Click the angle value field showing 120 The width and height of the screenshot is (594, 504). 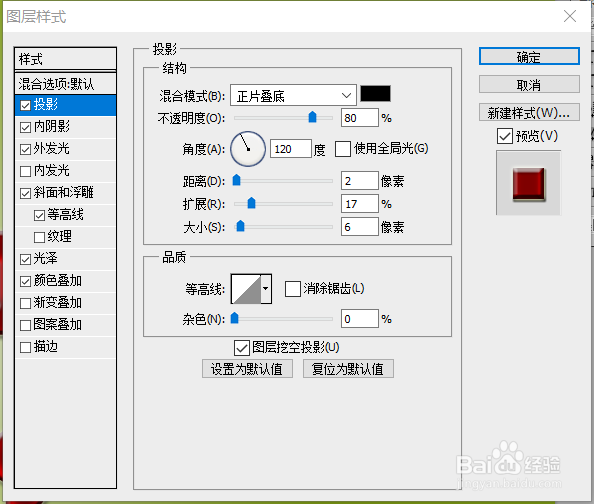point(291,149)
